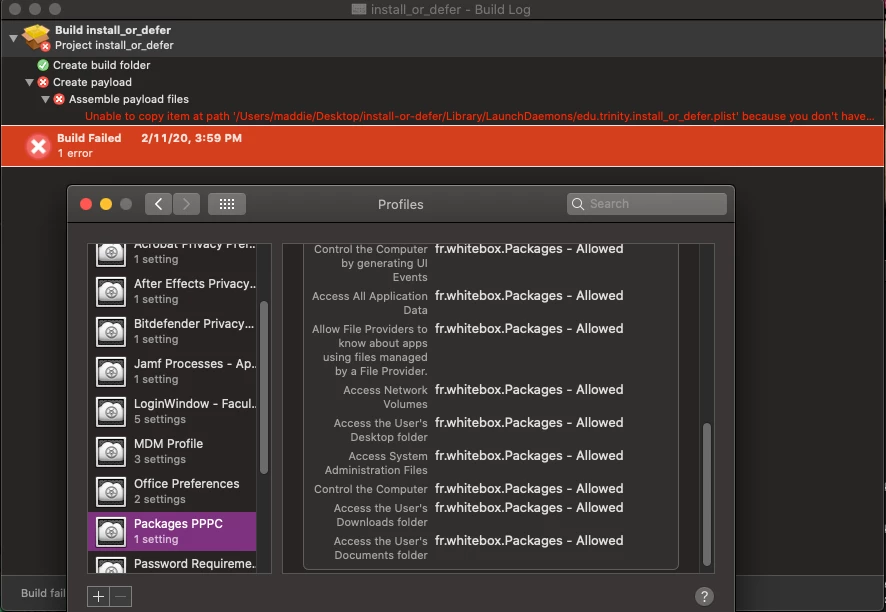Screen dimensions: 886x612
Task: Select the Access the User's Documents folder label
Action: coord(380,548)
